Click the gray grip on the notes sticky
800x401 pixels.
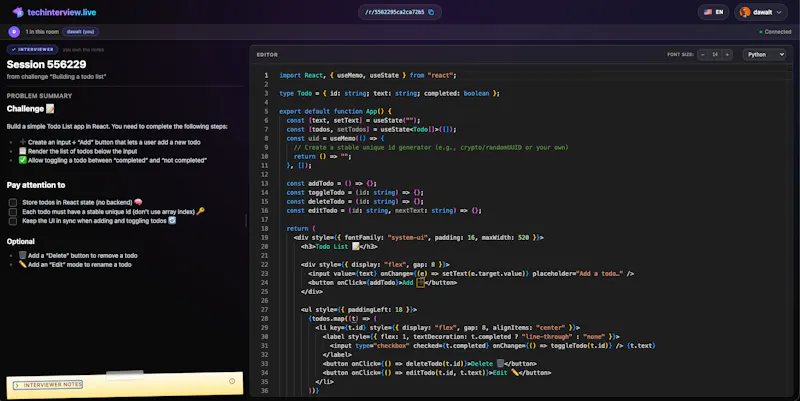click(x=125, y=375)
